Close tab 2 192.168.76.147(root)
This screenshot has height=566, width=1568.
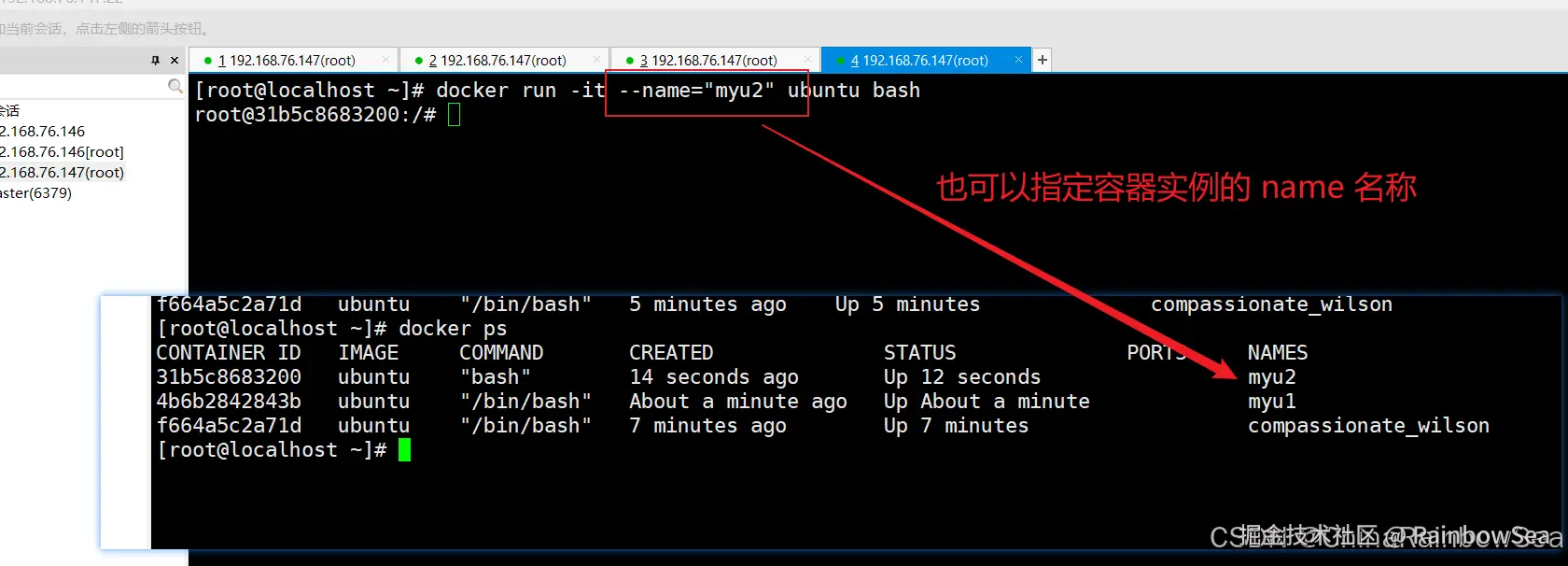point(596,60)
